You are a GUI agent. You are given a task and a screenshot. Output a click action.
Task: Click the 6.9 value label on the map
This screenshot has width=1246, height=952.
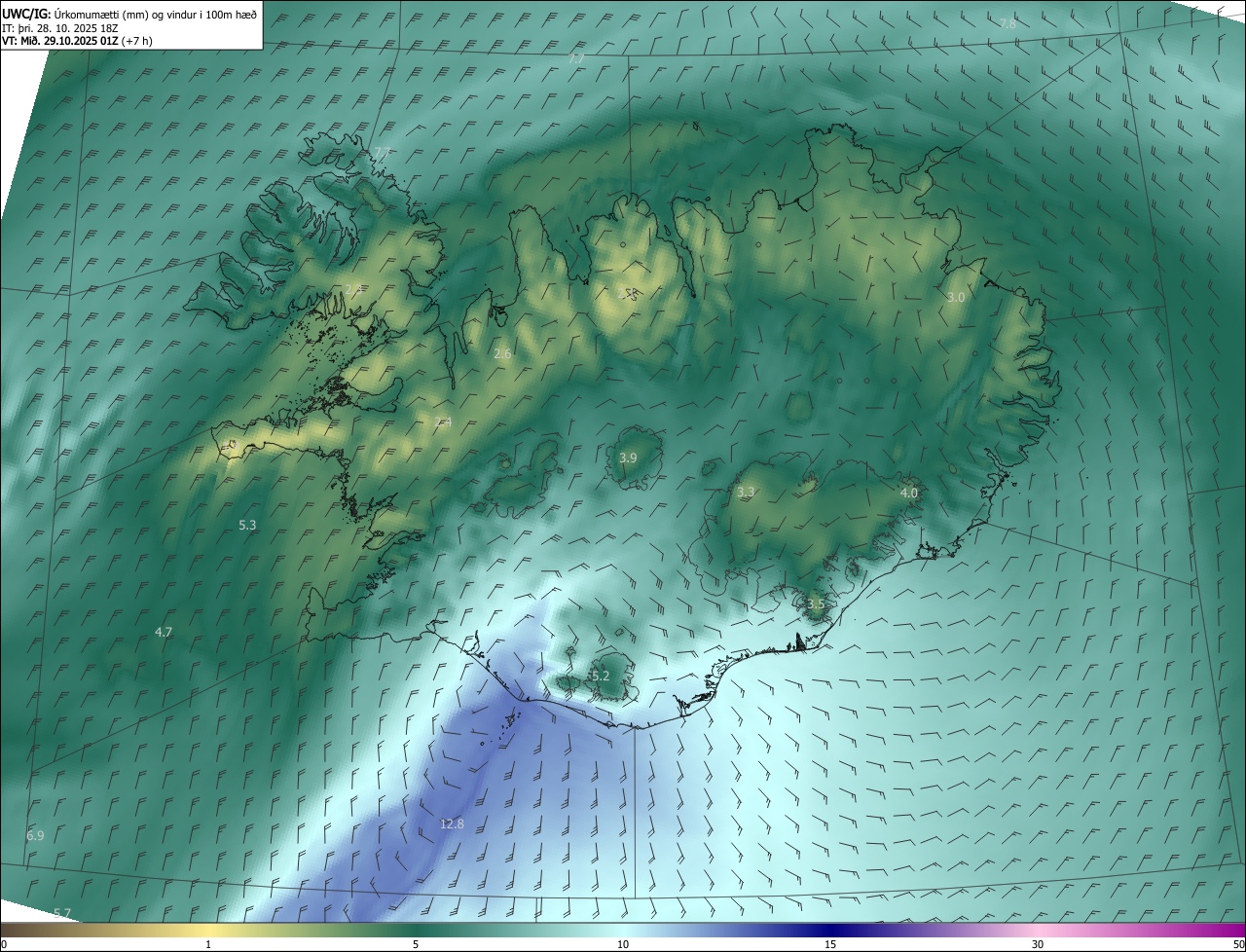coord(35,835)
